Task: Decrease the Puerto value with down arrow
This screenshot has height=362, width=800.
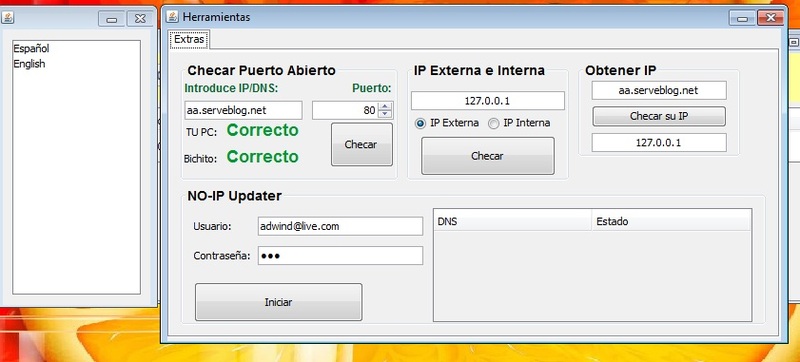Action: 385,114
